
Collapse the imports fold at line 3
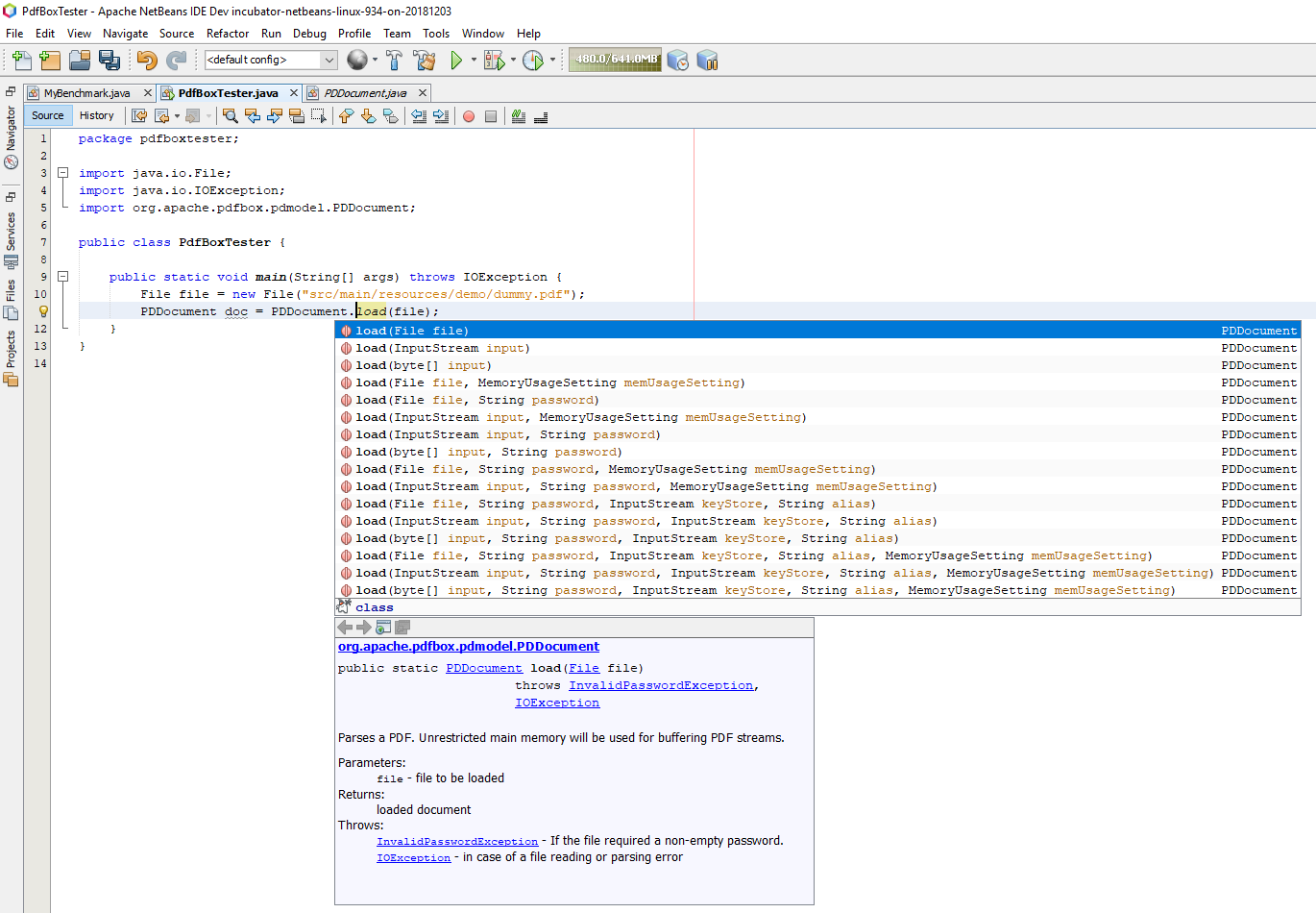pyautogui.click(x=62, y=173)
